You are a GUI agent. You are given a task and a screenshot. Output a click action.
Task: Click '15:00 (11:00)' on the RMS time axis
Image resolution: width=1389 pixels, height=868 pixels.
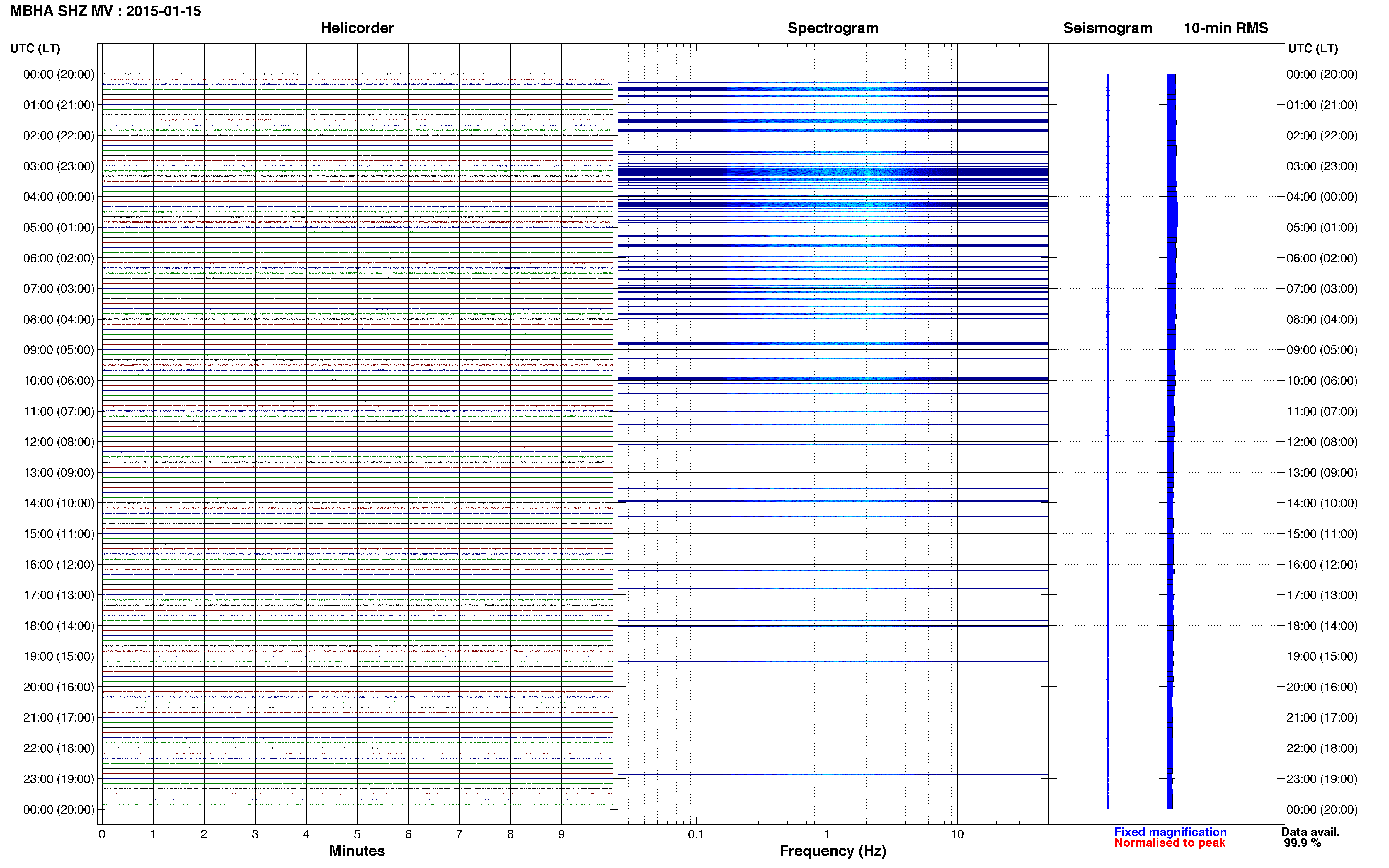click(x=1322, y=534)
